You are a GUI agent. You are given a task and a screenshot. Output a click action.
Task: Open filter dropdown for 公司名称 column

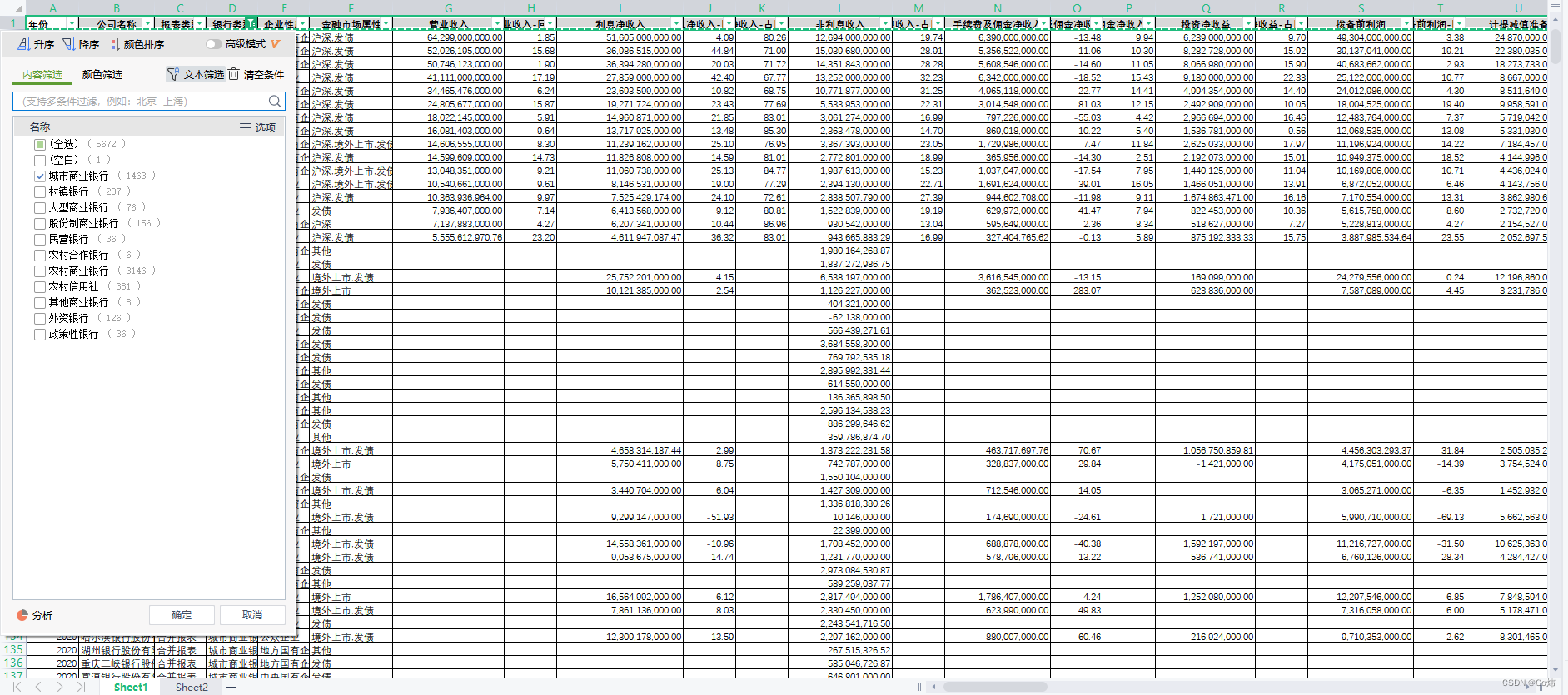pos(147,23)
